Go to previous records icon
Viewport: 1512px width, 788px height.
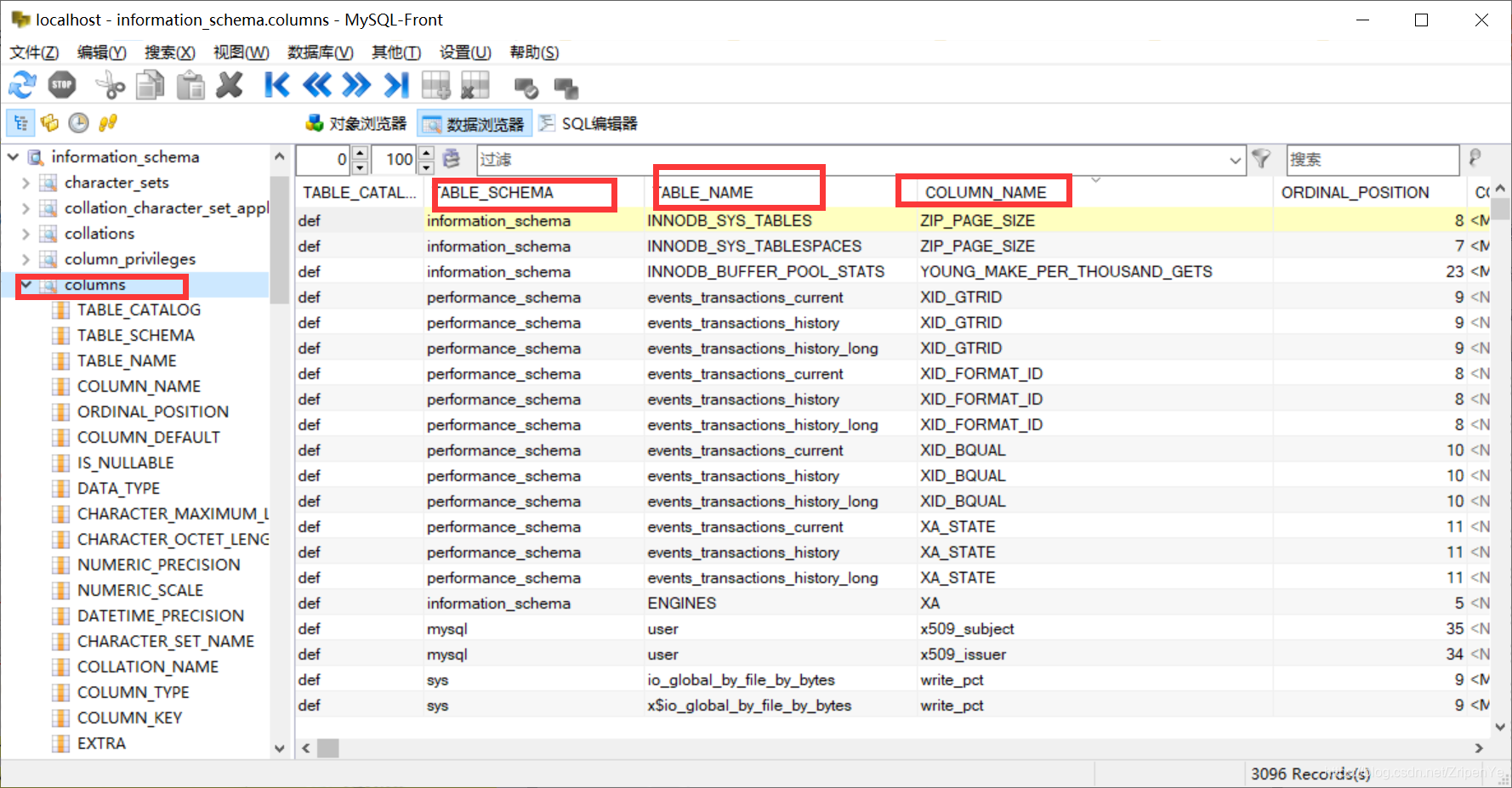coord(317,85)
